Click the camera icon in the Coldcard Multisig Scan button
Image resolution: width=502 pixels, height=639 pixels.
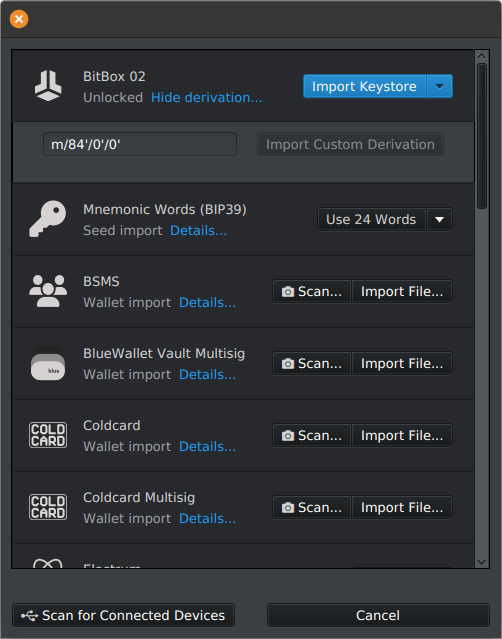[288, 508]
